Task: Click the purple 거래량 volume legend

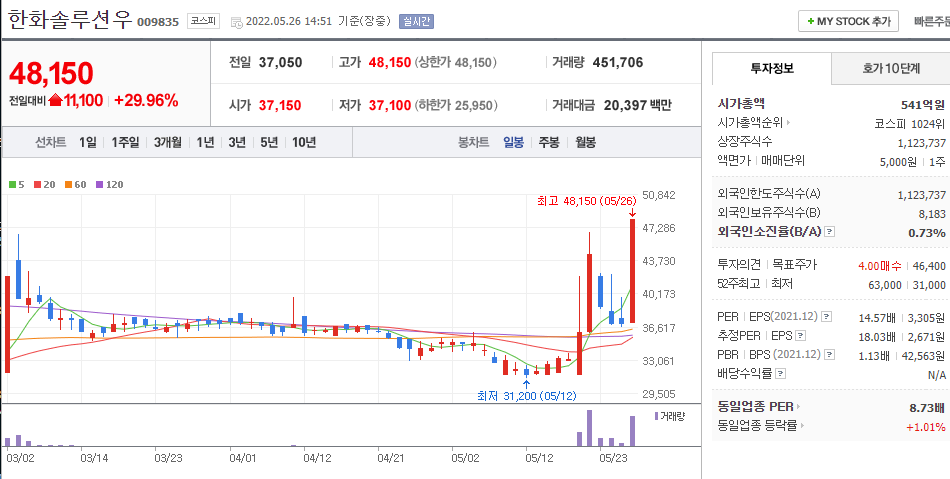Action: [x=669, y=416]
